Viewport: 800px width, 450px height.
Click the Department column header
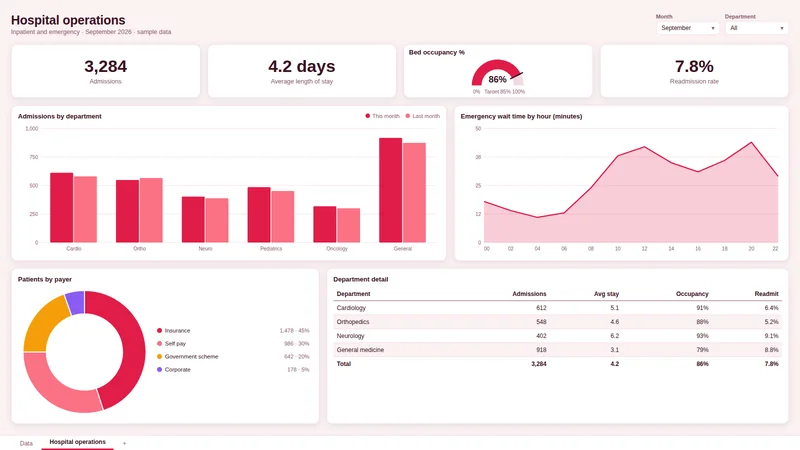pyautogui.click(x=354, y=294)
